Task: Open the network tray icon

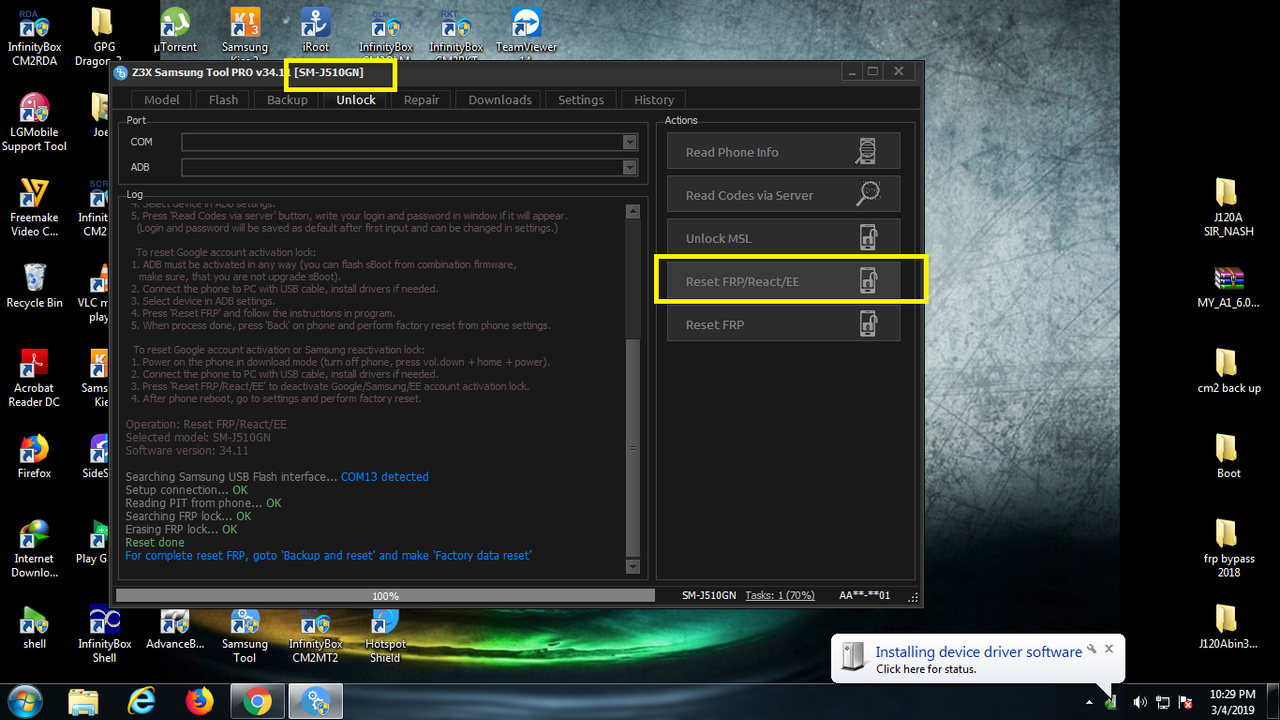Action: 1162,702
